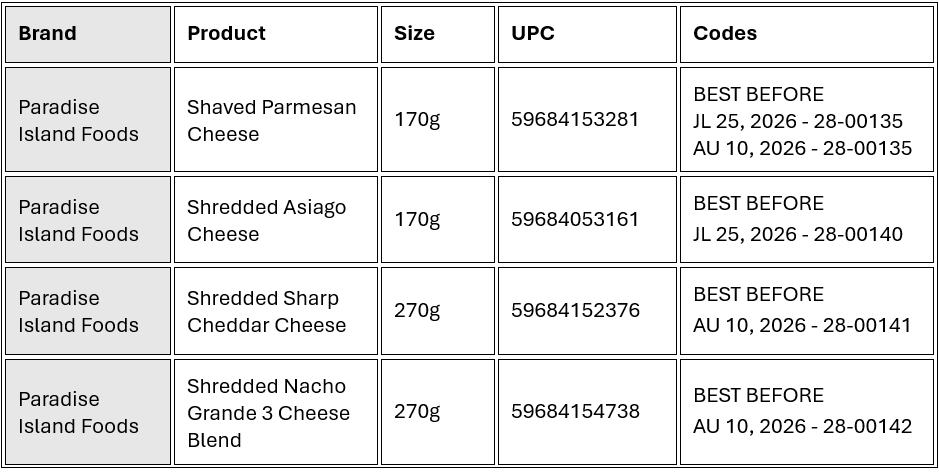The image size is (939, 473).
Task: Click UPC number 59684153281
Action: point(575,120)
